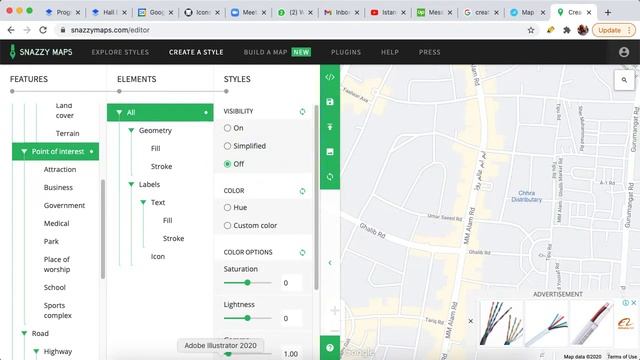Reset the Color section
The image size is (640, 360).
(x=302, y=191)
